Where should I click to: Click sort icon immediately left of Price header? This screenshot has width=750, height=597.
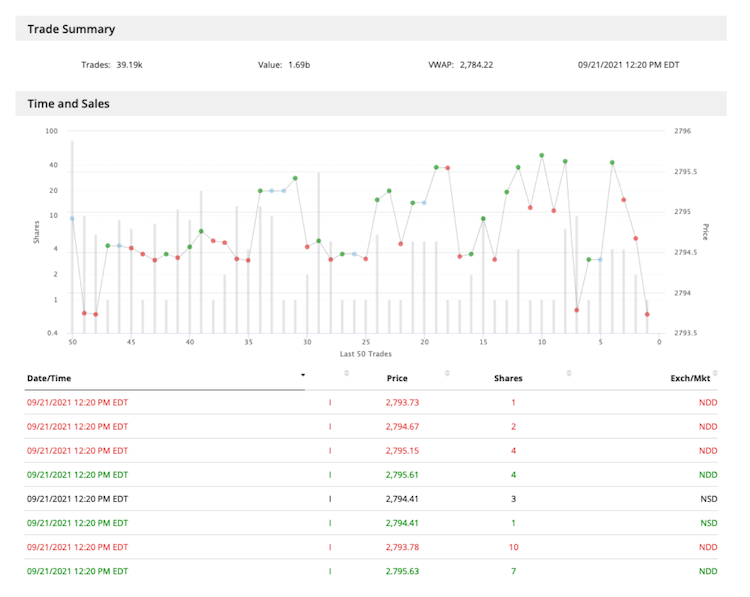point(347,373)
